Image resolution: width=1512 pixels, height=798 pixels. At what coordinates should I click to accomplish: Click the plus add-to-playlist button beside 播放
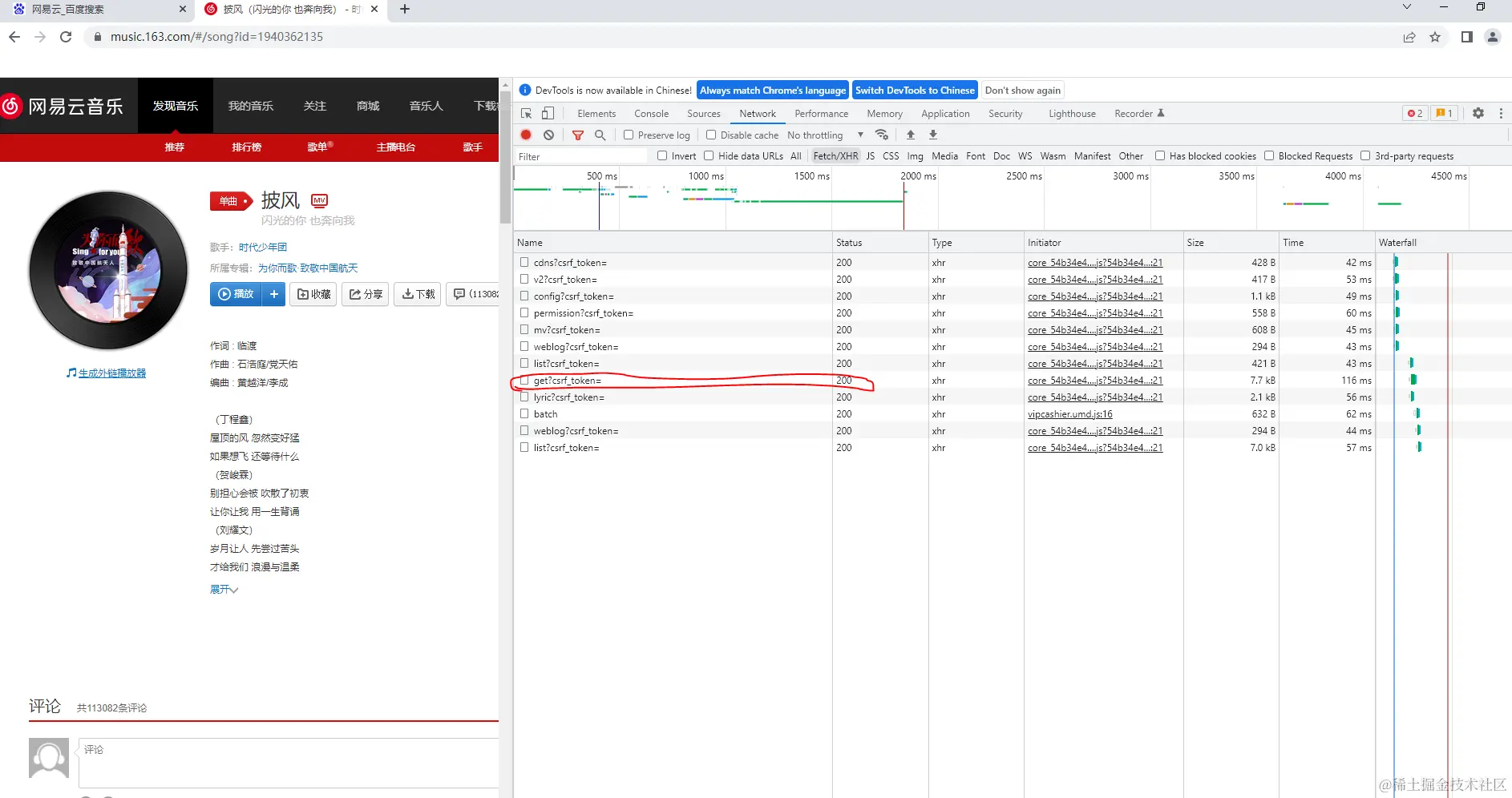(x=274, y=294)
